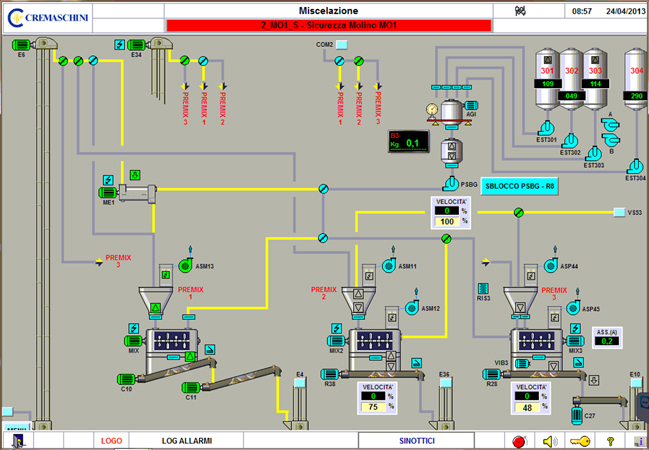Click the R38 velocity 75% field

[x=375, y=406]
